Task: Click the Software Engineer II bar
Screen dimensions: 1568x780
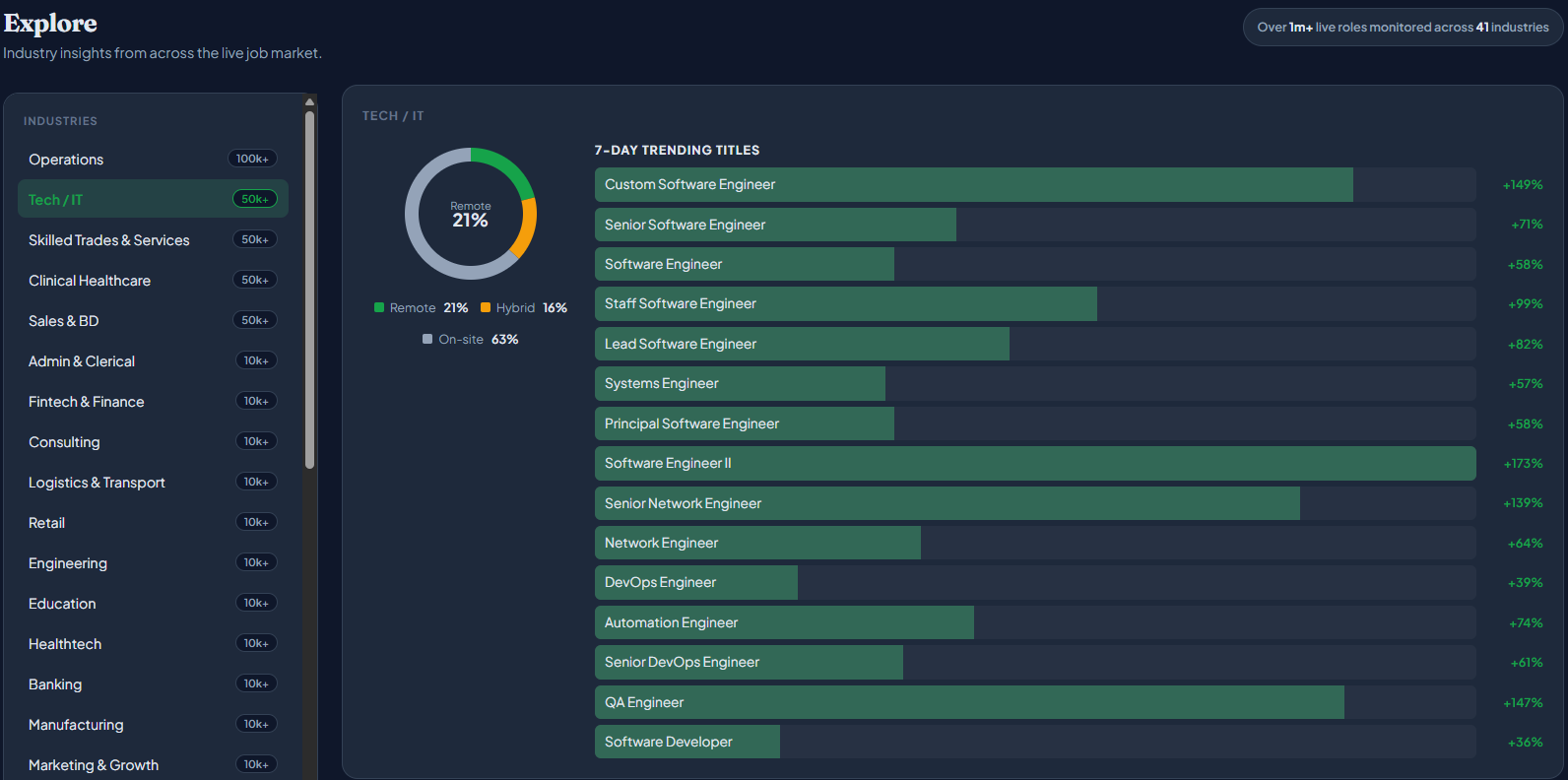Action: (x=1035, y=463)
